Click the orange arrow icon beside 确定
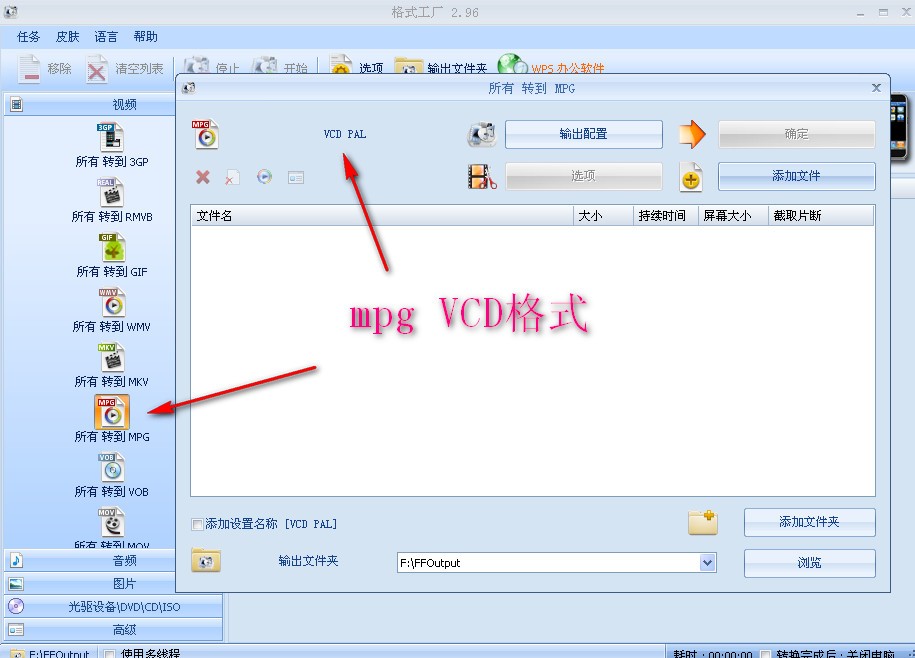 (x=692, y=134)
